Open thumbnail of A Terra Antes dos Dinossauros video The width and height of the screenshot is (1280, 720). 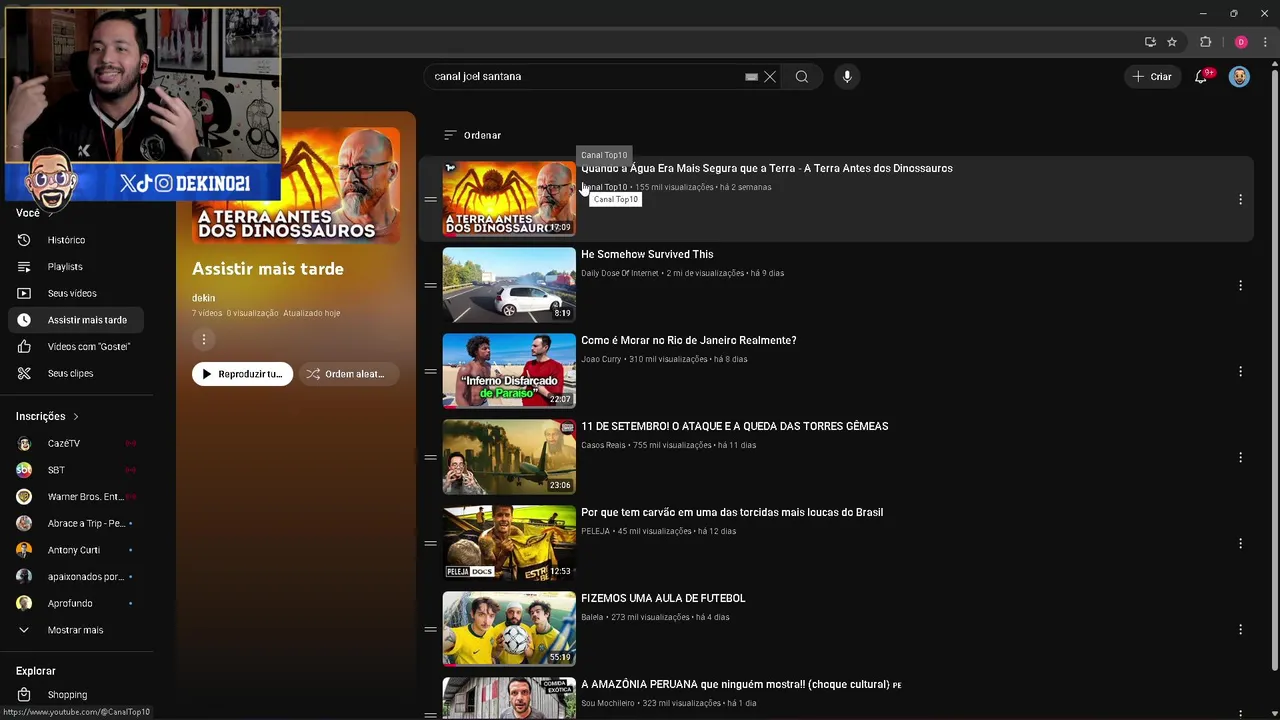(x=509, y=199)
